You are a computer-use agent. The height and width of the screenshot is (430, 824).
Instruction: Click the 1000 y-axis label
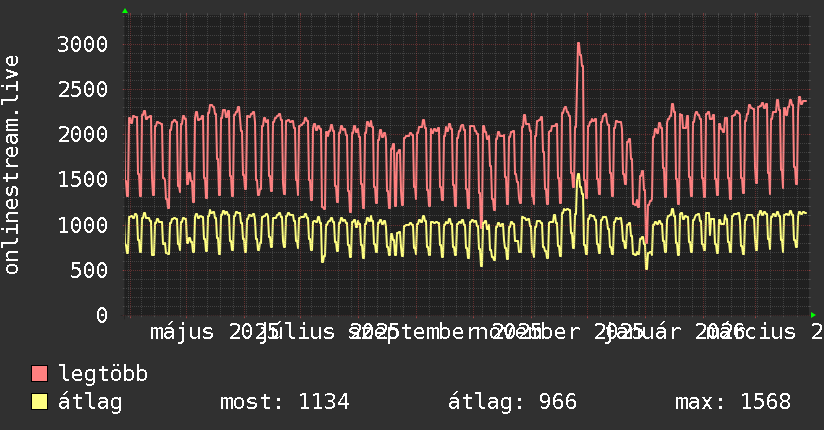coord(83,225)
